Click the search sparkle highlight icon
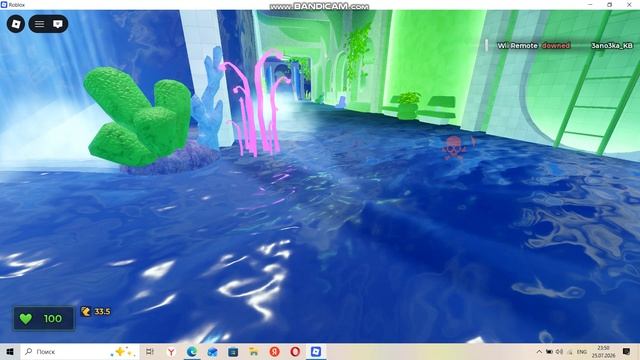This screenshot has height=360, width=640. click(x=124, y=351)
